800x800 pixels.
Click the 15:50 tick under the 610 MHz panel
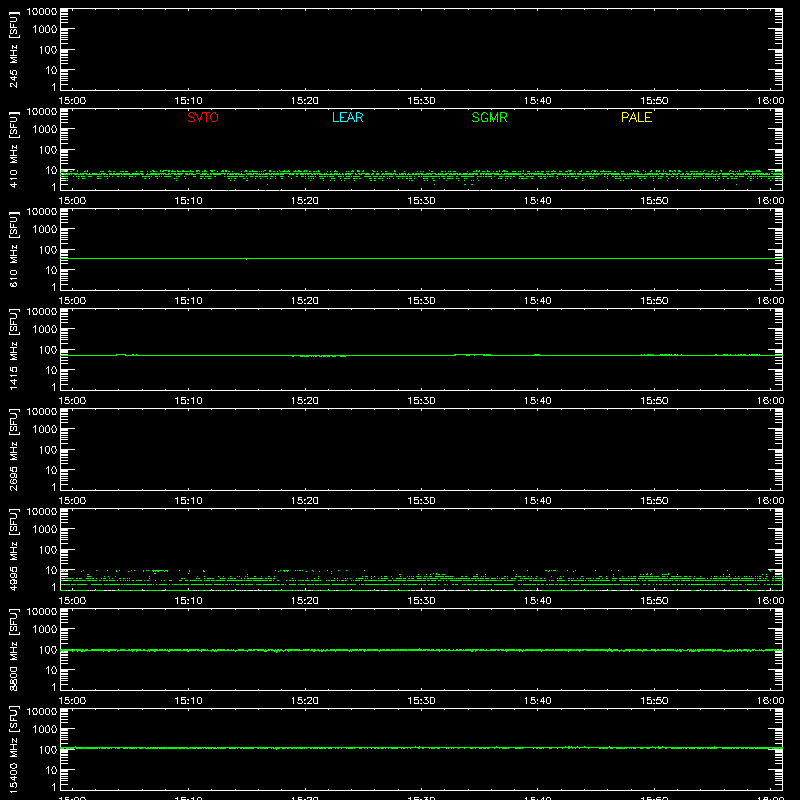click(x=654, y=301)
